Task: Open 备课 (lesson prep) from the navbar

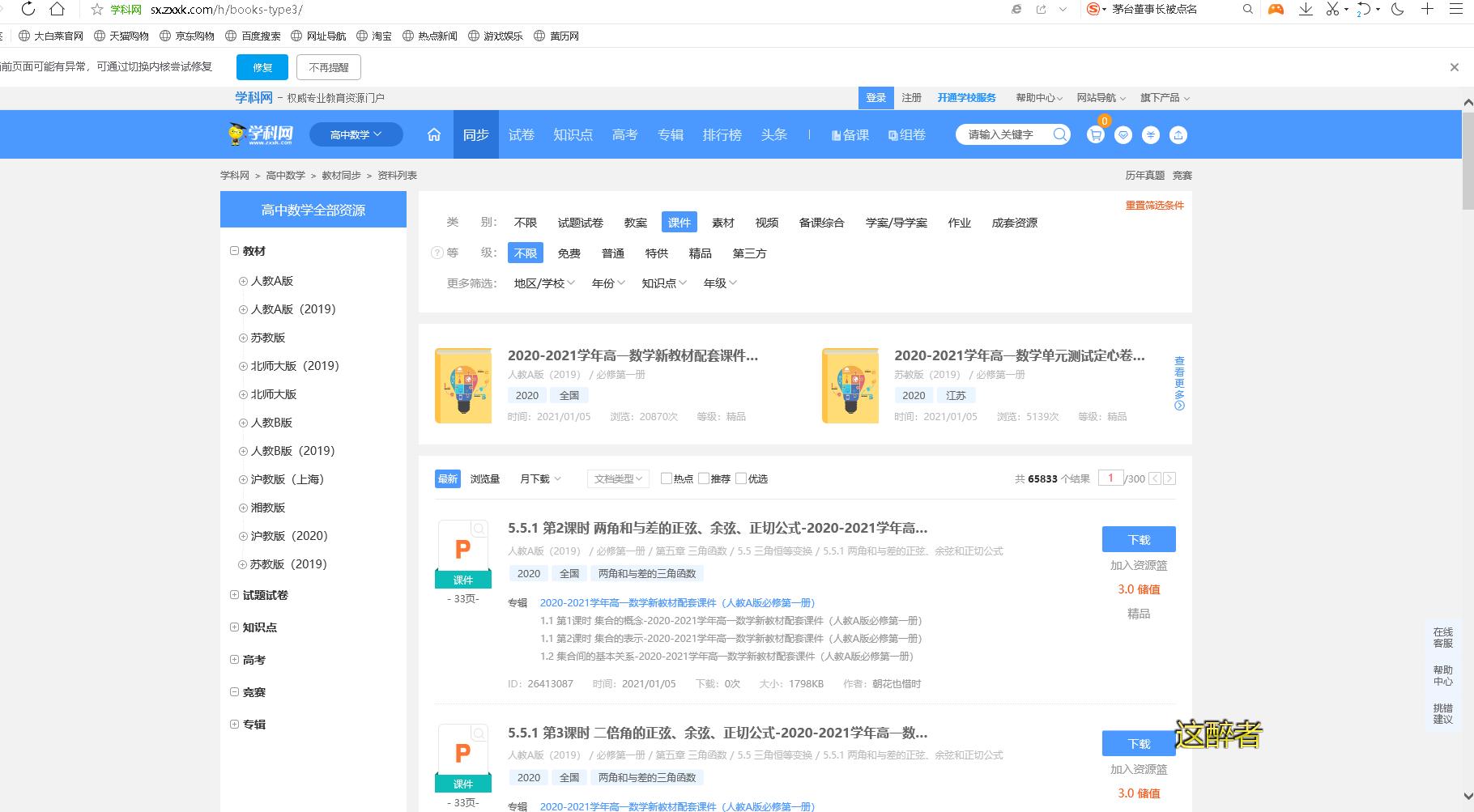Action: click(849, 135)
